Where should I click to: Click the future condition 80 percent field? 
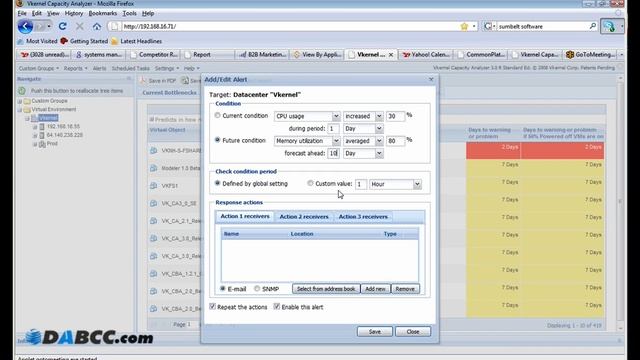click(x=395, y=141)
